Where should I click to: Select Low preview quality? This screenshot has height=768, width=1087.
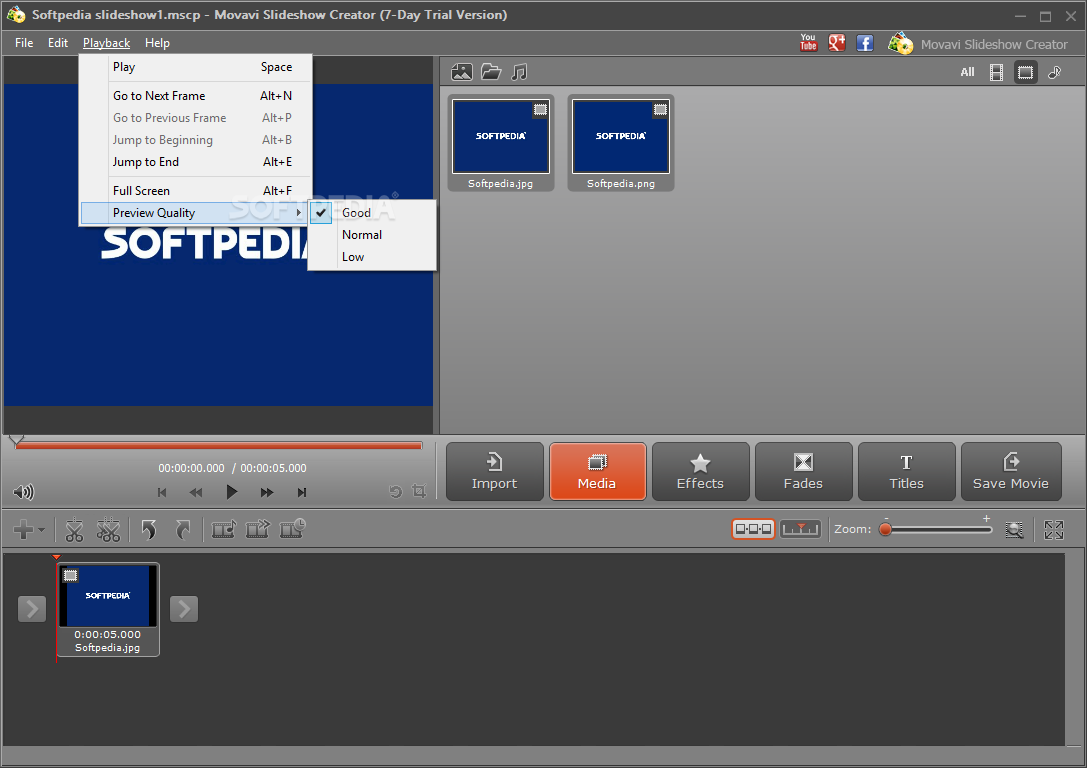[372, 257]
